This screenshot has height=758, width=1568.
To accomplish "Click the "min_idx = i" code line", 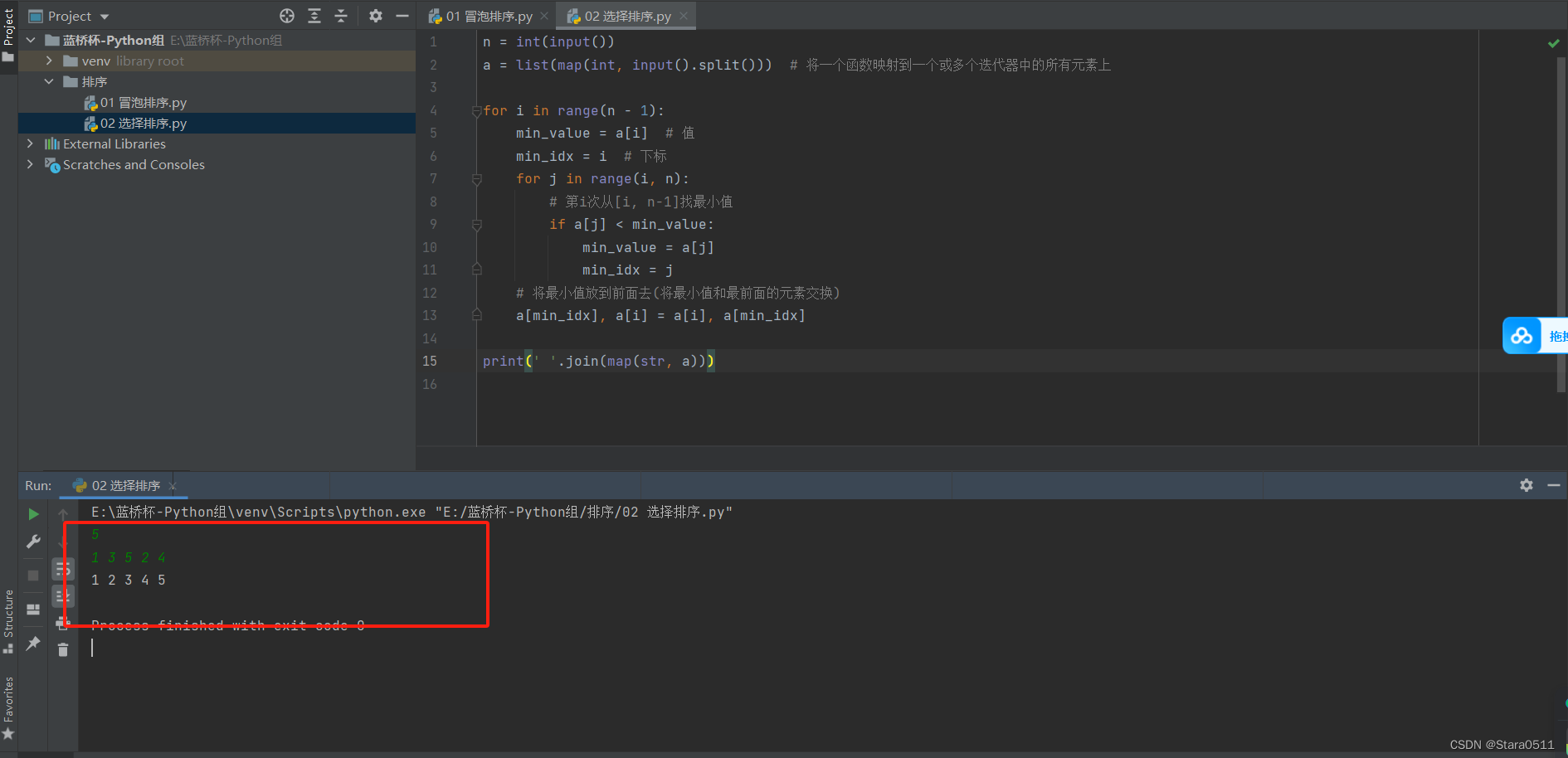I will point(561,156).
